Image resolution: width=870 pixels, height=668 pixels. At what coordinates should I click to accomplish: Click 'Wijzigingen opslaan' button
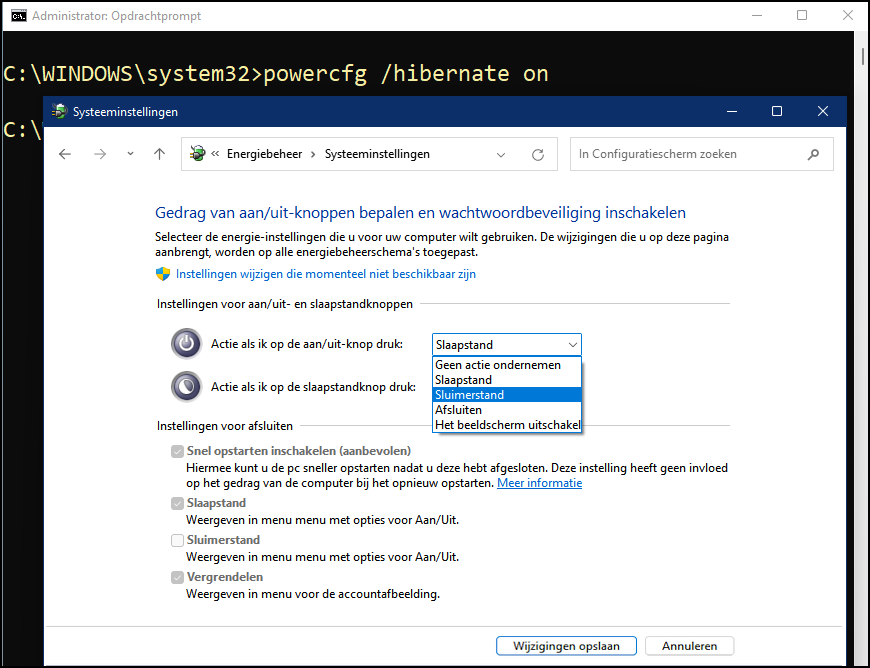pyautogui.click(x=566, y=646)
